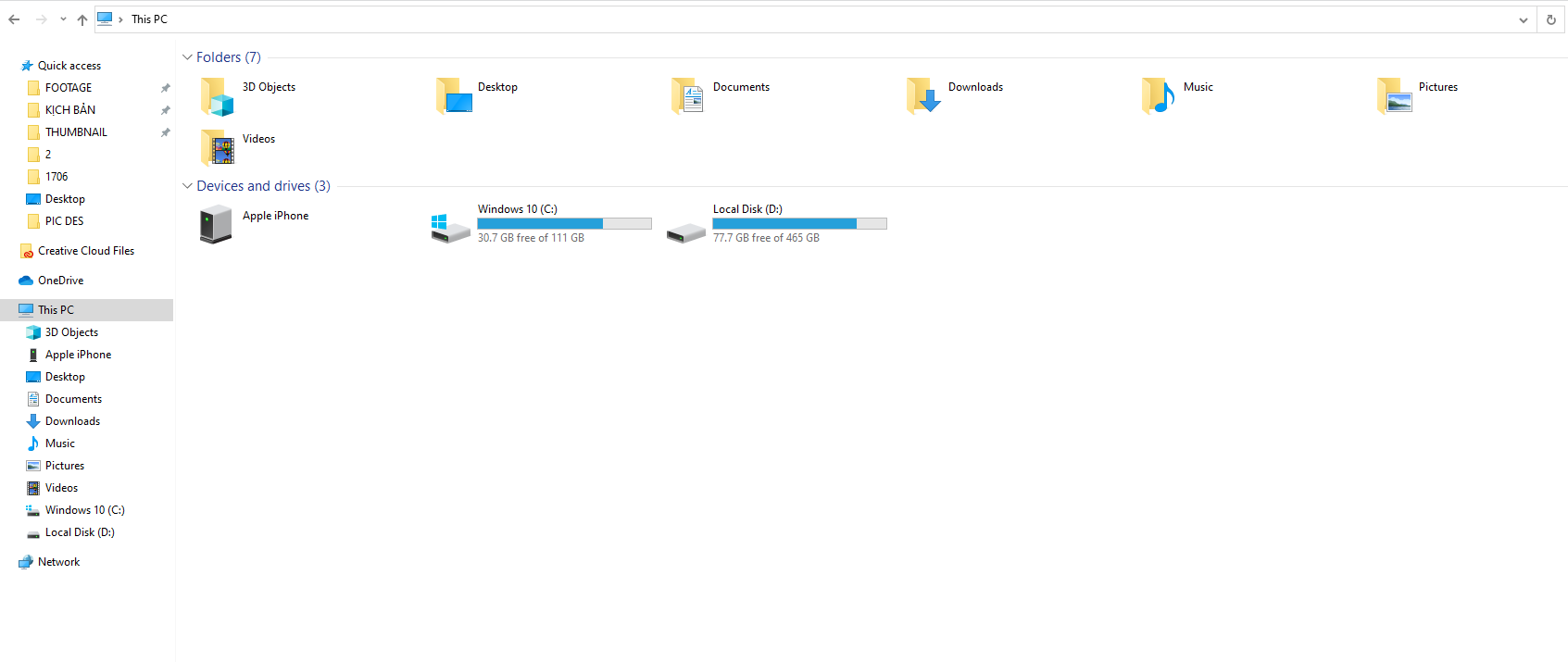This screenshot has height=662, width=1568.
Task: Open 3D Objects under This PC in sidebar
Action: point(71,332)
